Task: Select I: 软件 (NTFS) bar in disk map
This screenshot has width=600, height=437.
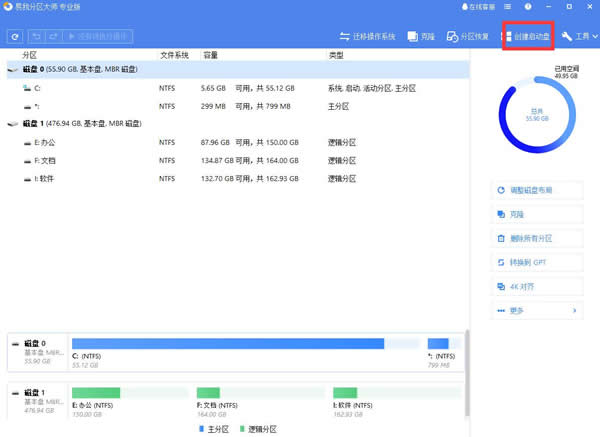Action: click(397, 393)
